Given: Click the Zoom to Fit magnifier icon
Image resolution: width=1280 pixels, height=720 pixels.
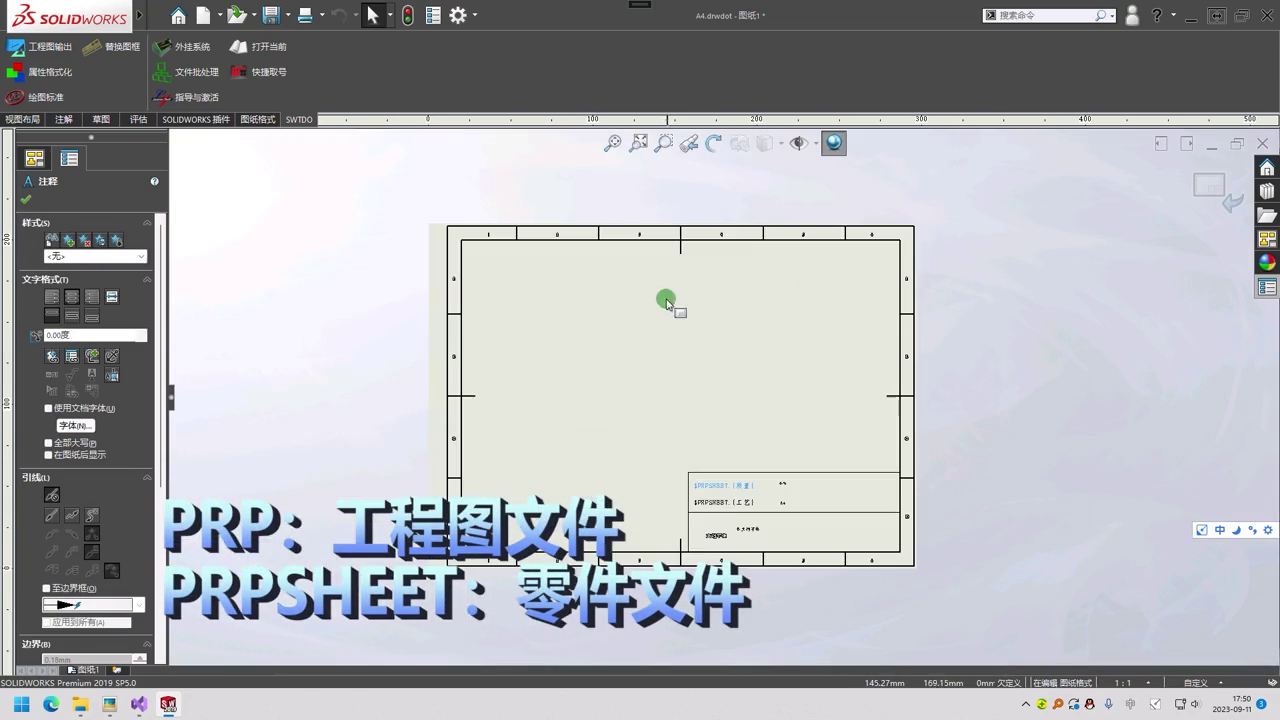Looking at the screenshot, I should (612, 144).
